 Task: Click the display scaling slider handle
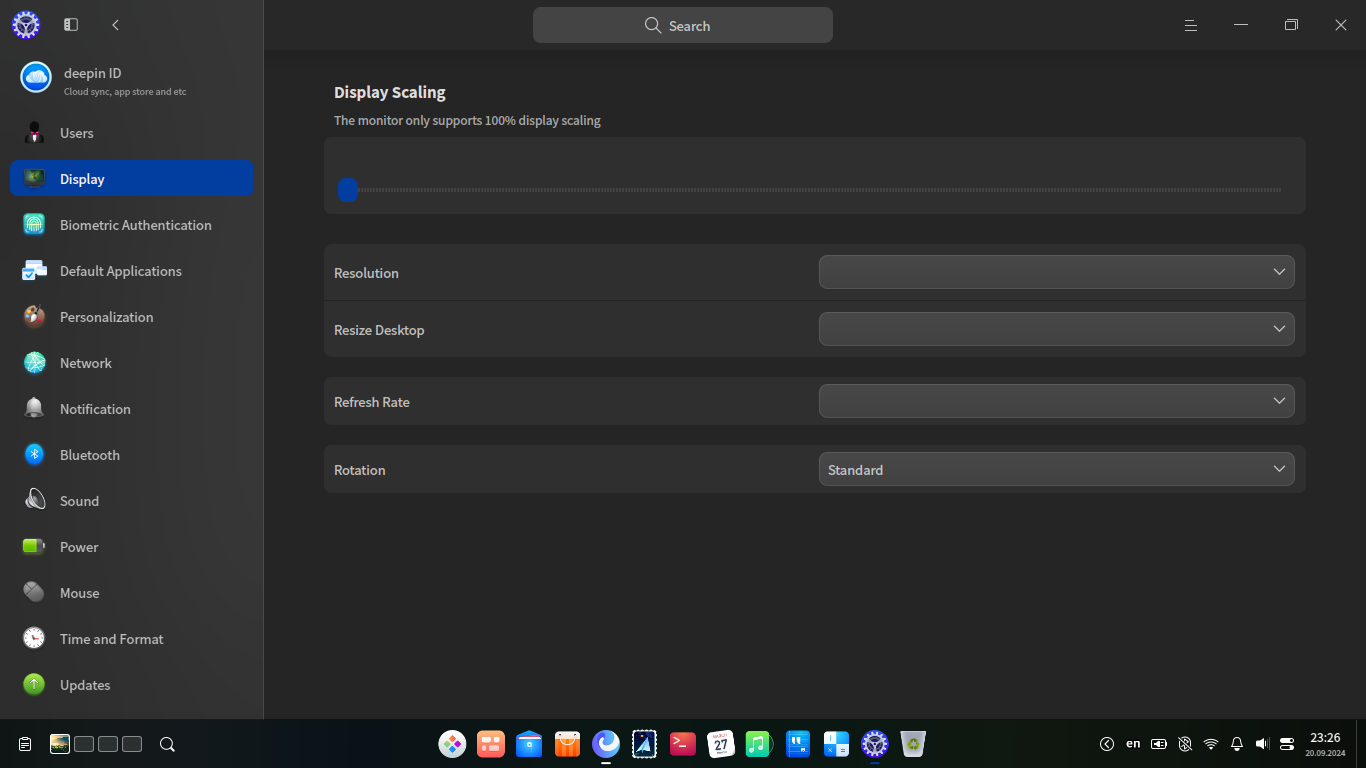348,189
